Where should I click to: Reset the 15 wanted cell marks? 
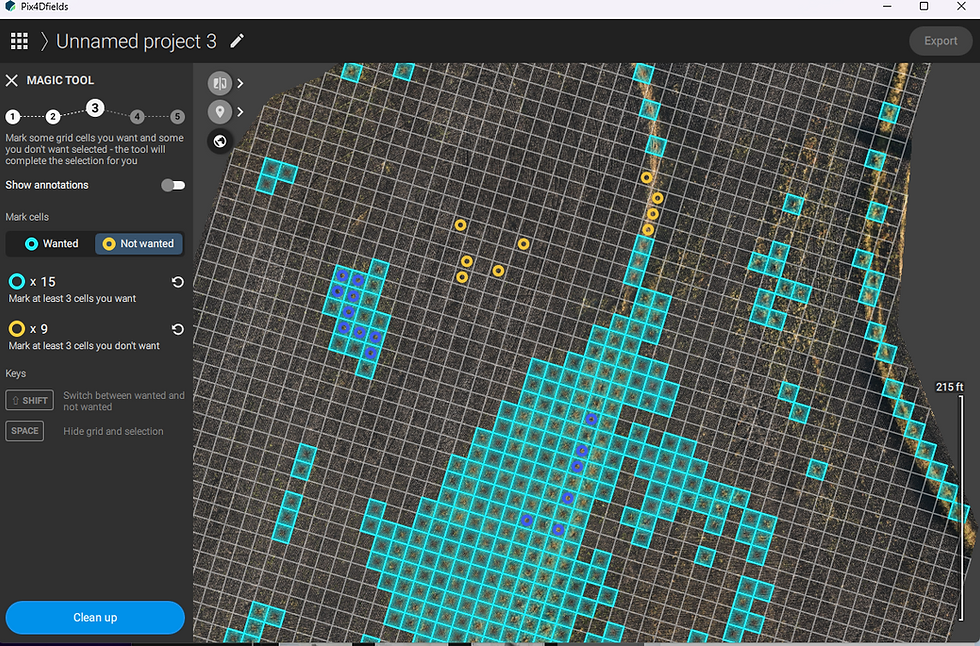(178, 282)
